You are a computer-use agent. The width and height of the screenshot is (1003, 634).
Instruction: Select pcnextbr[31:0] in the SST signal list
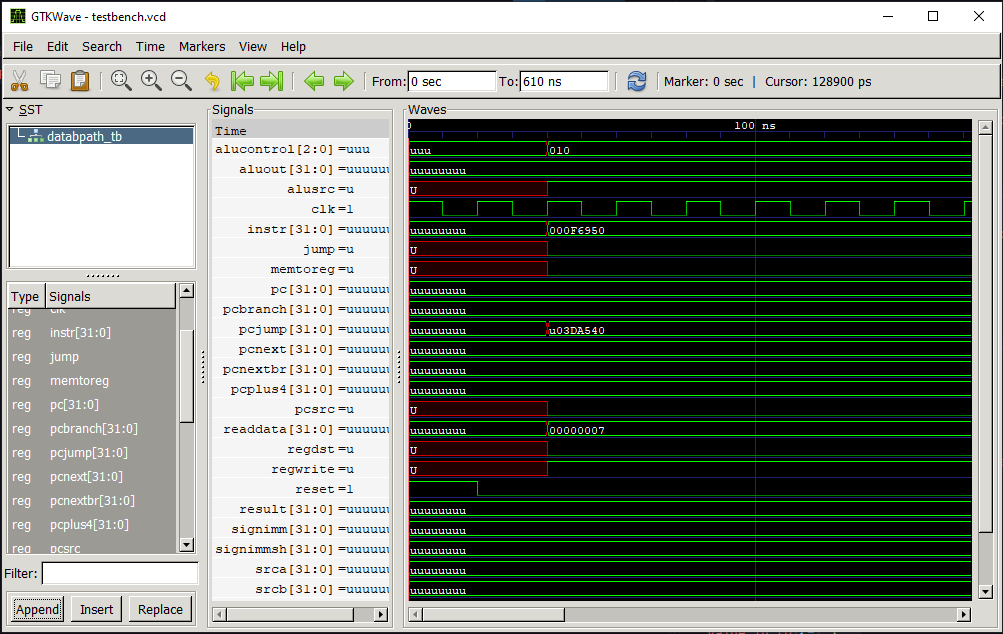pos(91,500)
